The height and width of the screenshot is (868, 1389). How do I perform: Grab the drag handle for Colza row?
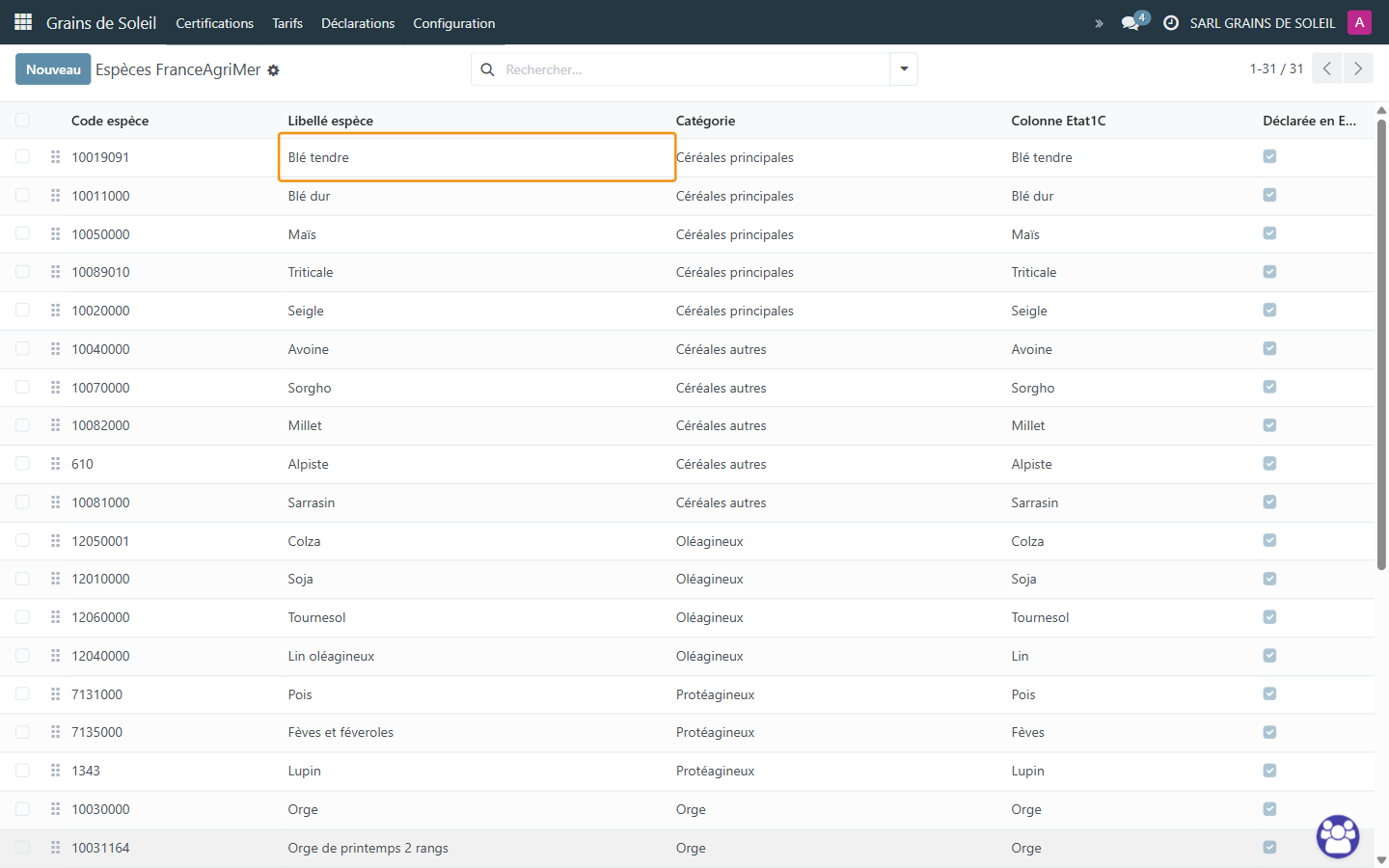tap(55, 541)
